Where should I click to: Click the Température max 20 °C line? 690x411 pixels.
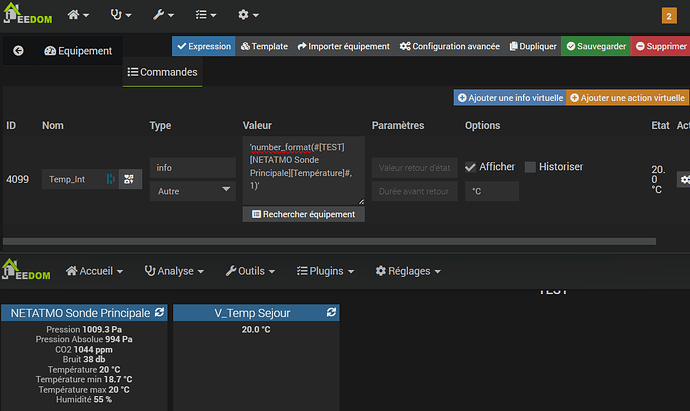pyautogui.click(x=84, y=390)
